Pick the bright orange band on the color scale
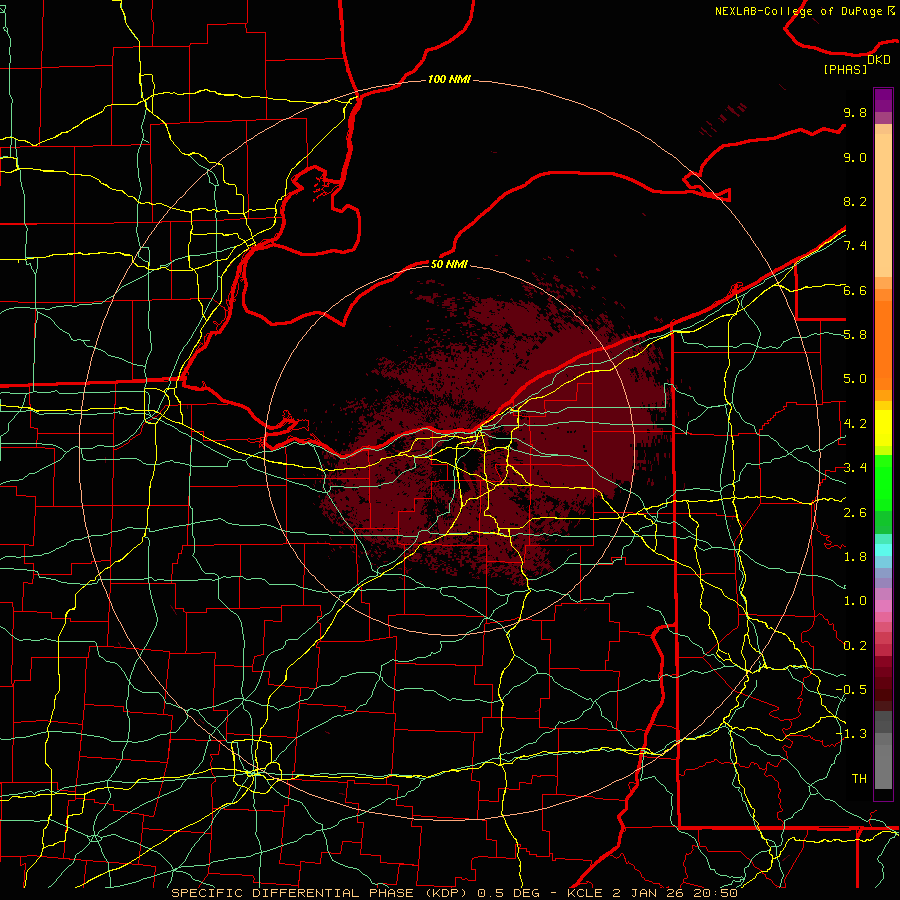Viewport: 900px width, 900px height. [x=883, y=345]
